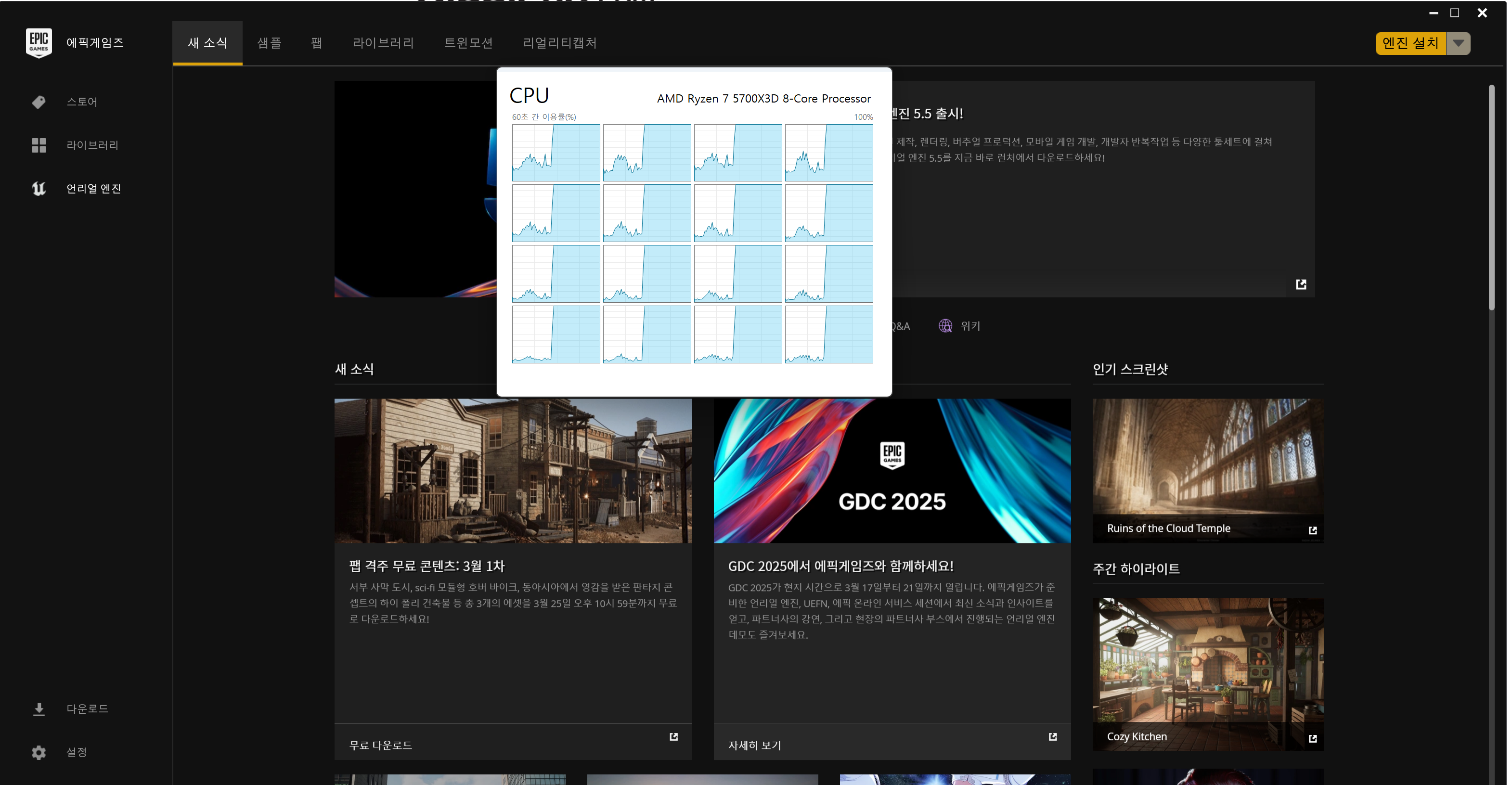Open external link icon on Ruins of the Cloud Temple
Screen dimensions: 1512x785
(x=1312, y=530)
